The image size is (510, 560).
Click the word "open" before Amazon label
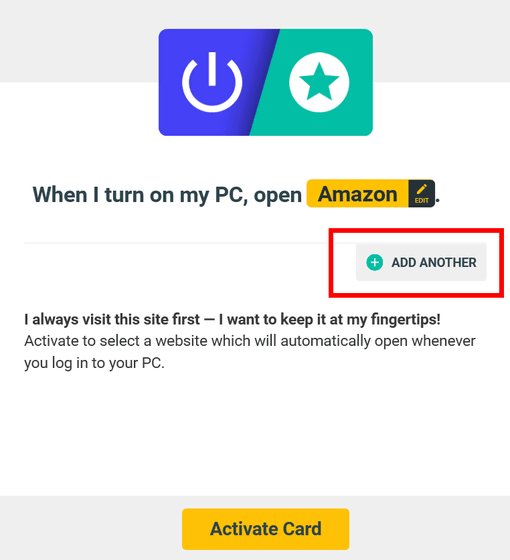[278, 196]
